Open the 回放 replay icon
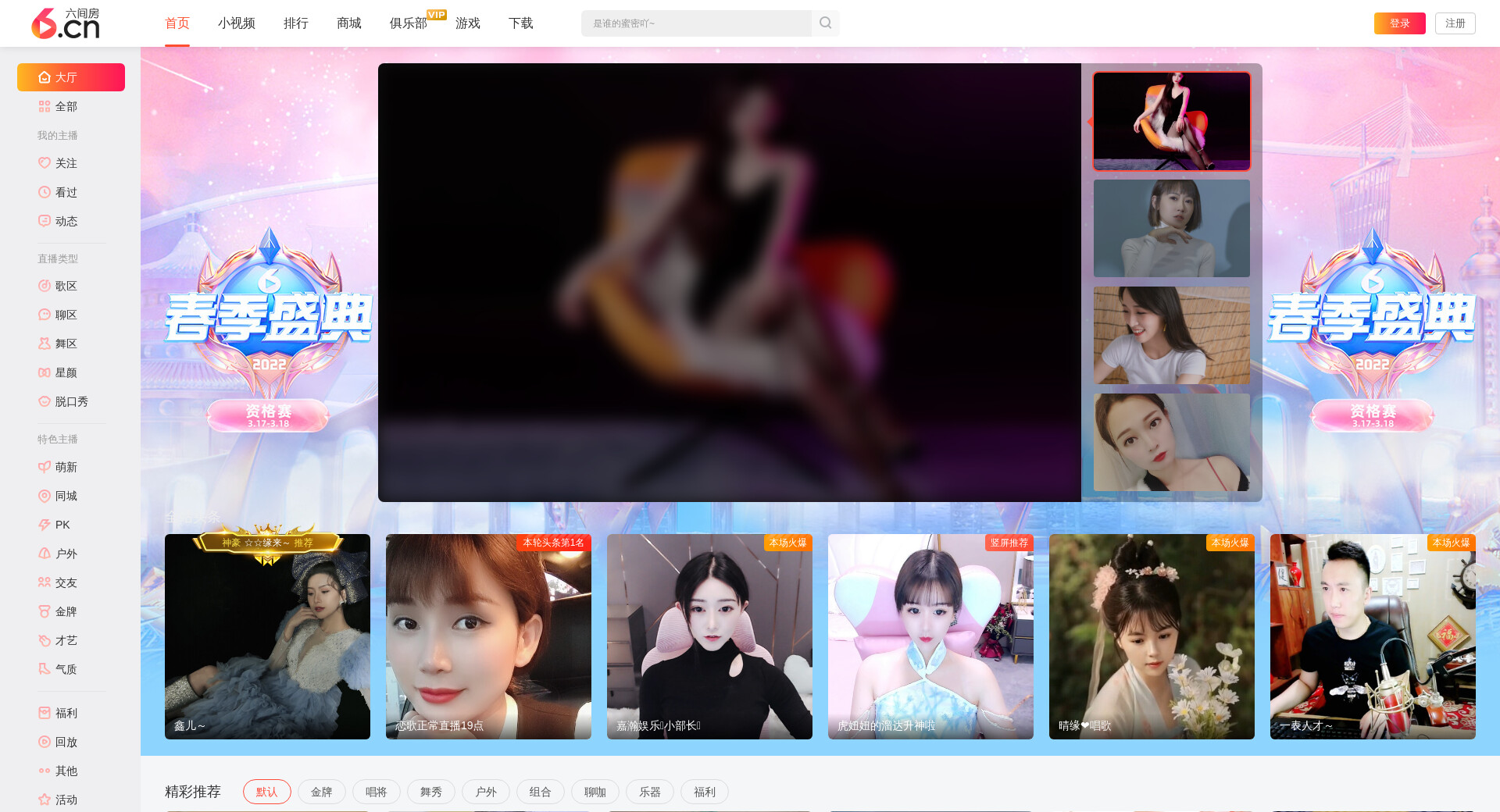The height and width of the screenshot is (812, 1500). tap(45, 742)
